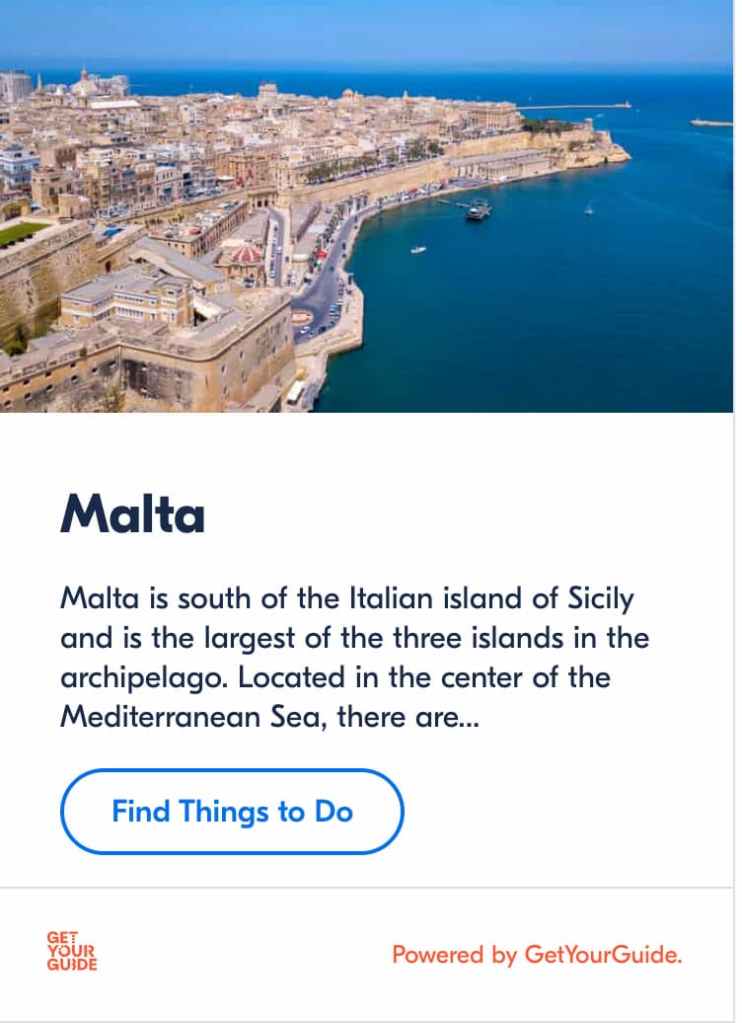Click the first line of the Malta description
Image resolution: width=742 pixels, height=1023 pixels.
[347, 599]
